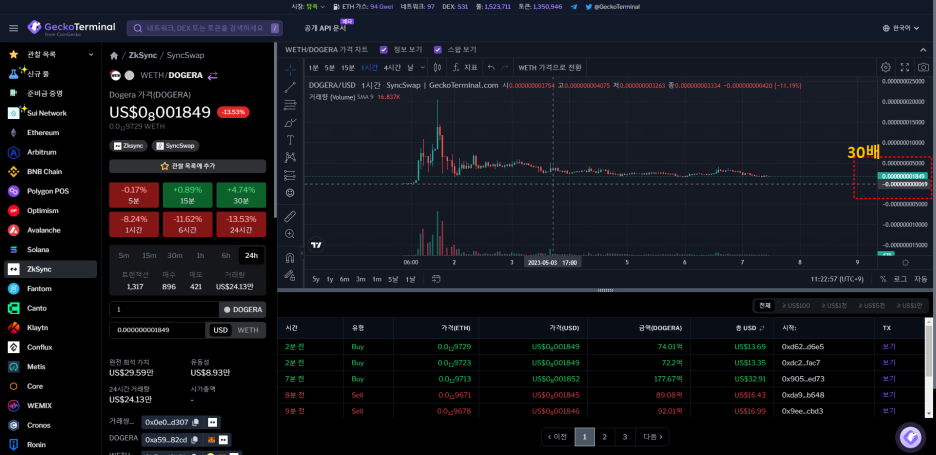Open the 공개 API 문서 link
The width and height of the screenshot is (936, 455).
325,28
